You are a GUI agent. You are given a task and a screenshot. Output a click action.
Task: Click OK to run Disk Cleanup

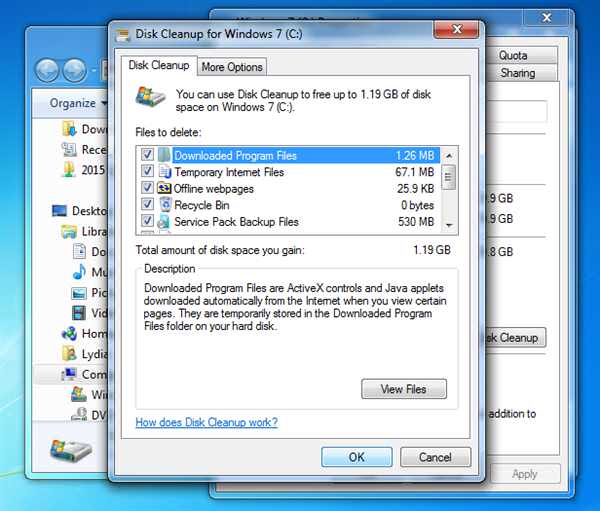[357, 457]
